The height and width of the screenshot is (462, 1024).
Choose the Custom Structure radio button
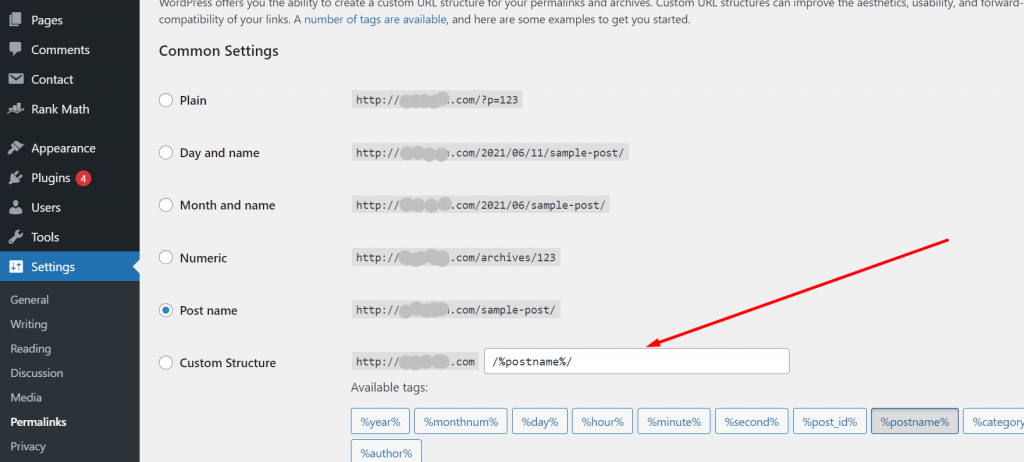pyautogui.click(x=166, y=363)
